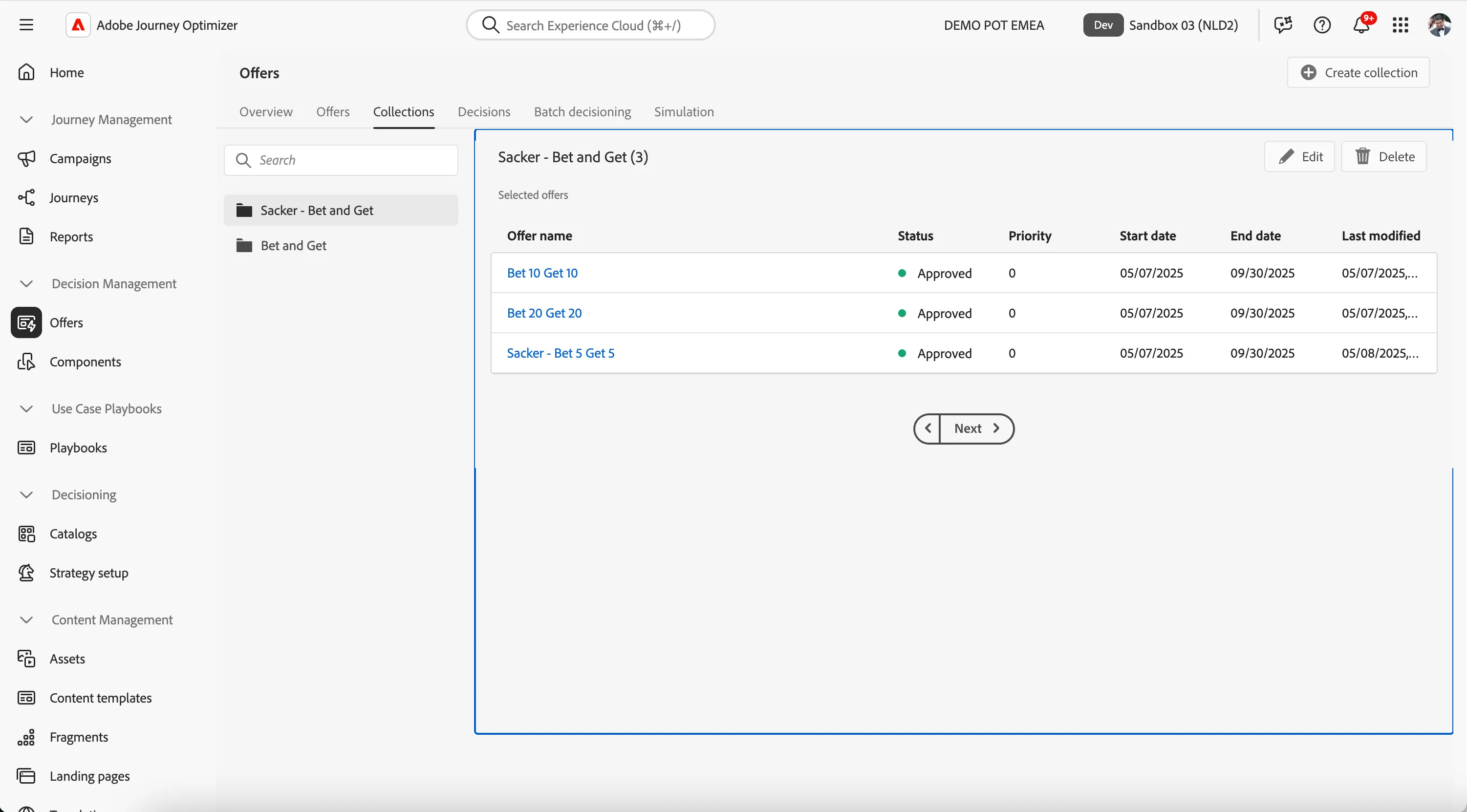Open the help question mark icon

click(1322, 25)
